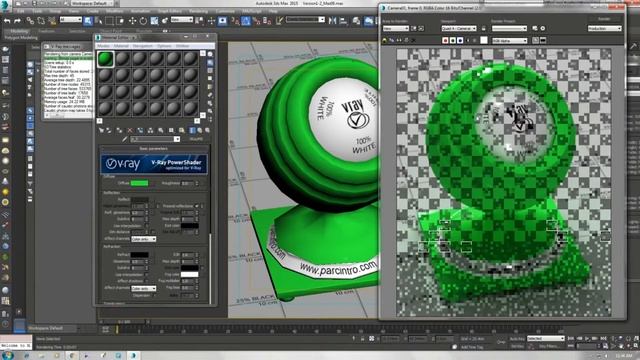Toggle the red channel in render window
Screen dimensions: 640x360
coord(445,40)
